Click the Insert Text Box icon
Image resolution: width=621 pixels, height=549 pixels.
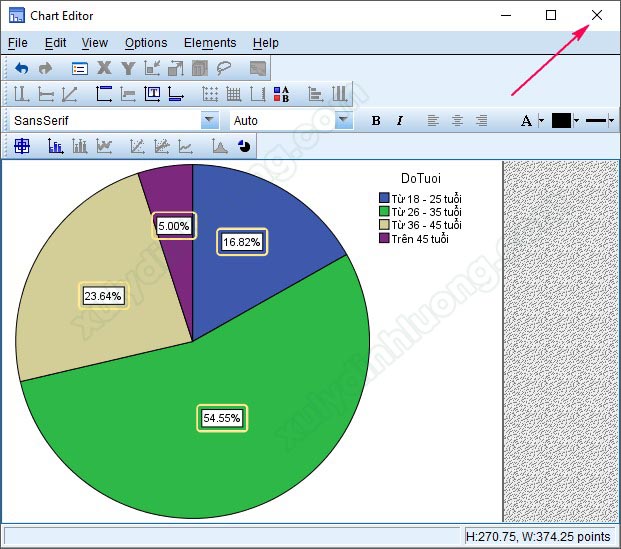153,94
